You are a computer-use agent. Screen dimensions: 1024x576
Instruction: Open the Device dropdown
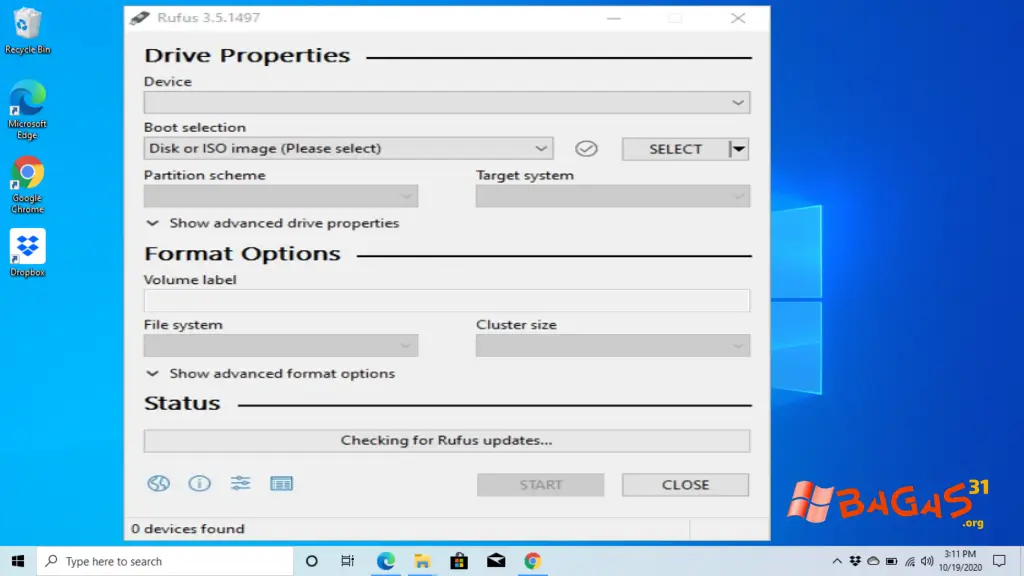pos(447,103)
